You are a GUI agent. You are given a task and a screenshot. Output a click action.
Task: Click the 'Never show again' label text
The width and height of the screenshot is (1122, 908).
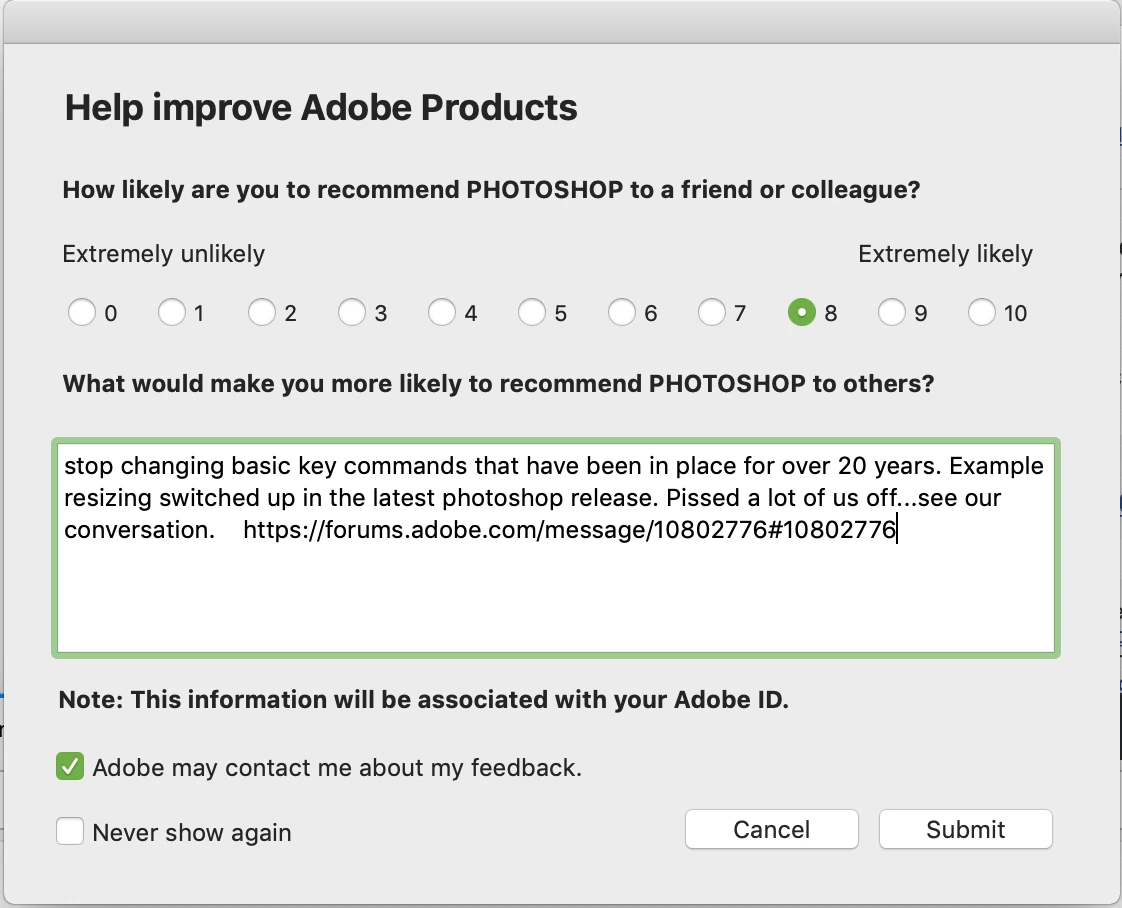pyautogui.click(x=192, y=832)
